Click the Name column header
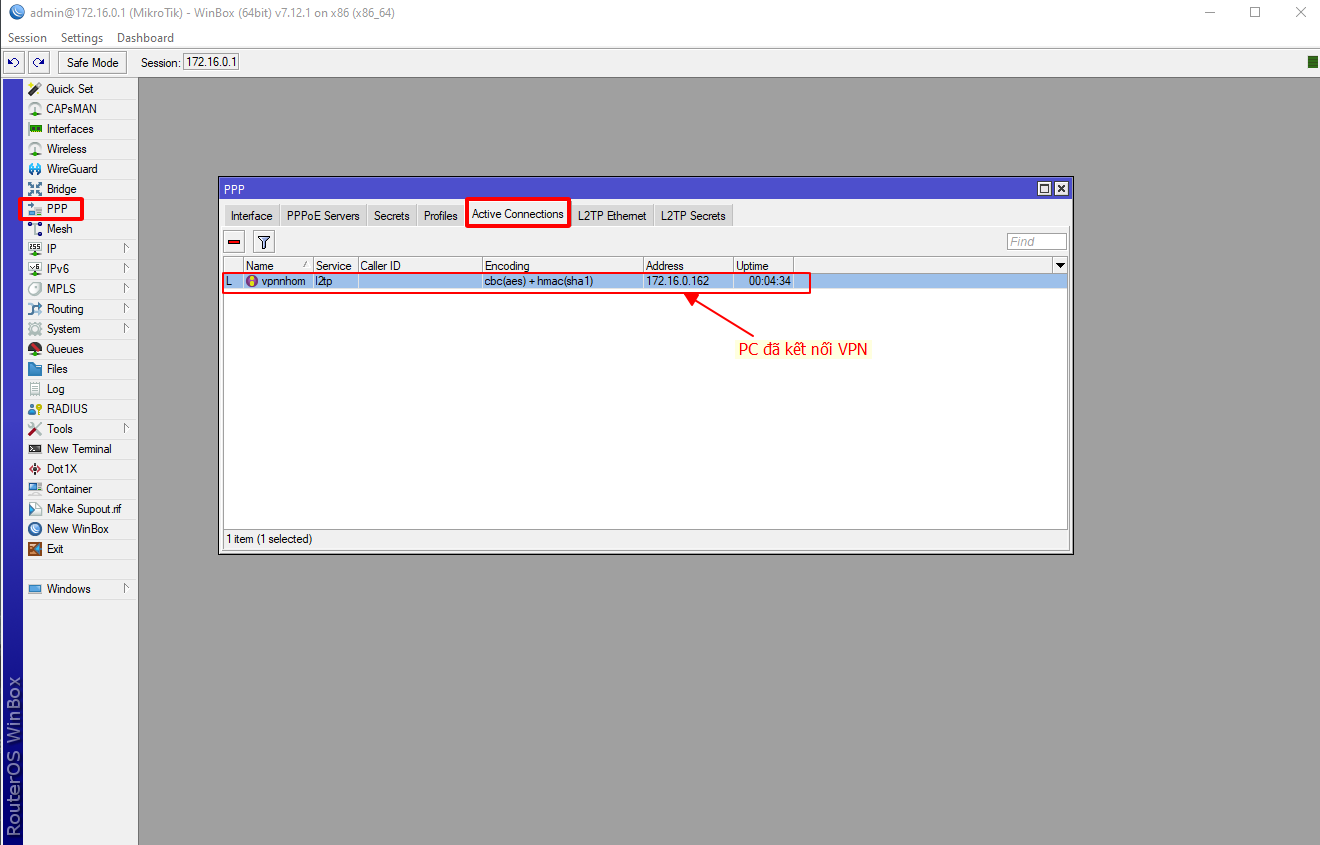1320x845 pixels. point(277,266)
